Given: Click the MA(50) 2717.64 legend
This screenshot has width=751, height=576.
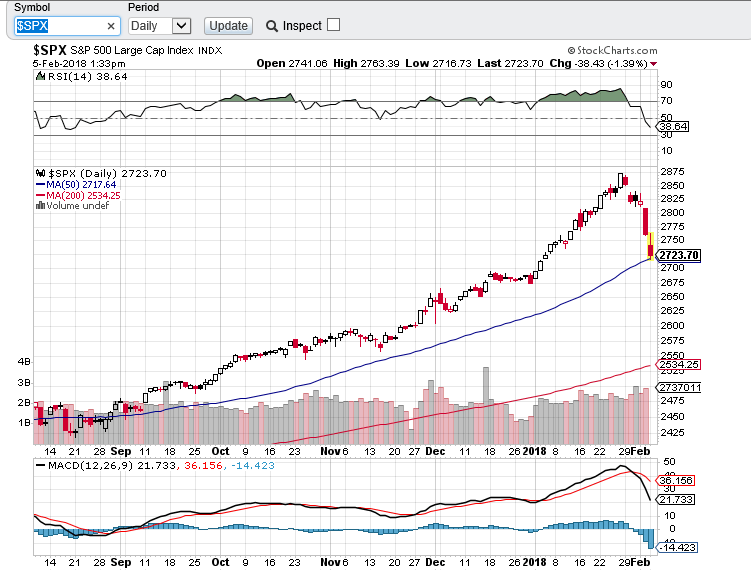Looking at the screenshot, I should click(76, 184).
